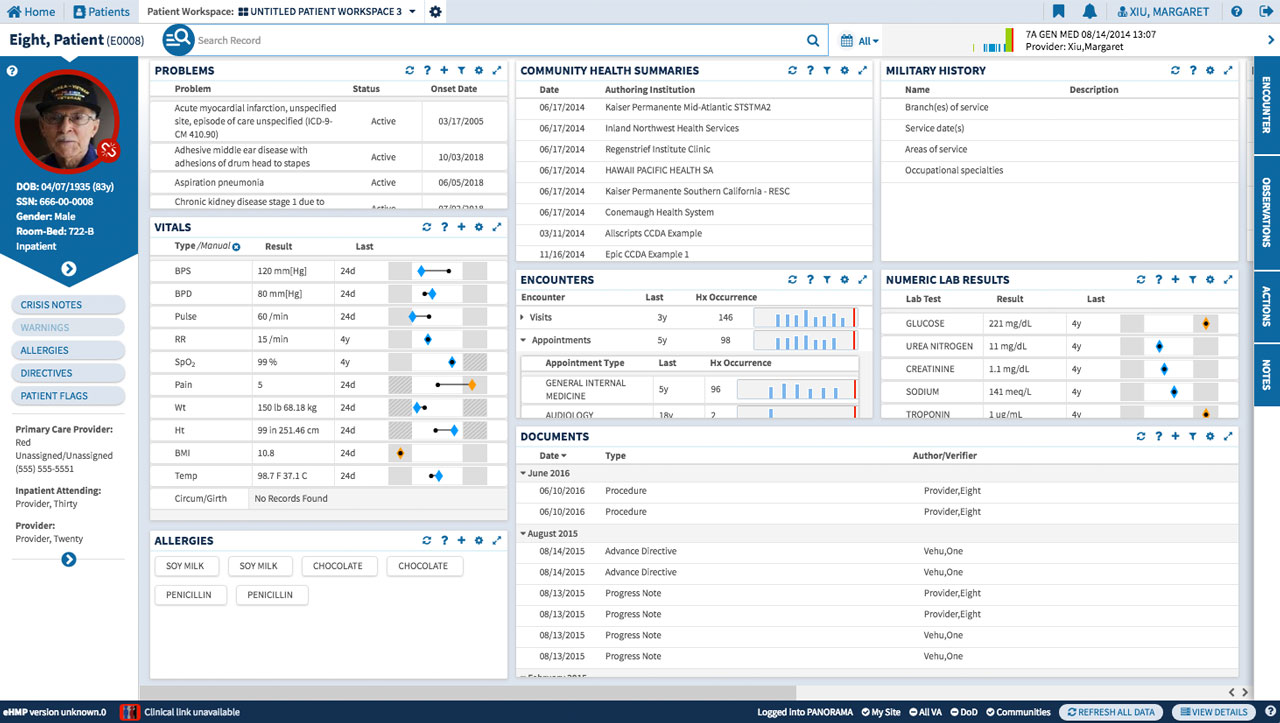Open the Actions side tab
Viewport: 1280px width, 723px height.
(1267, 306)
